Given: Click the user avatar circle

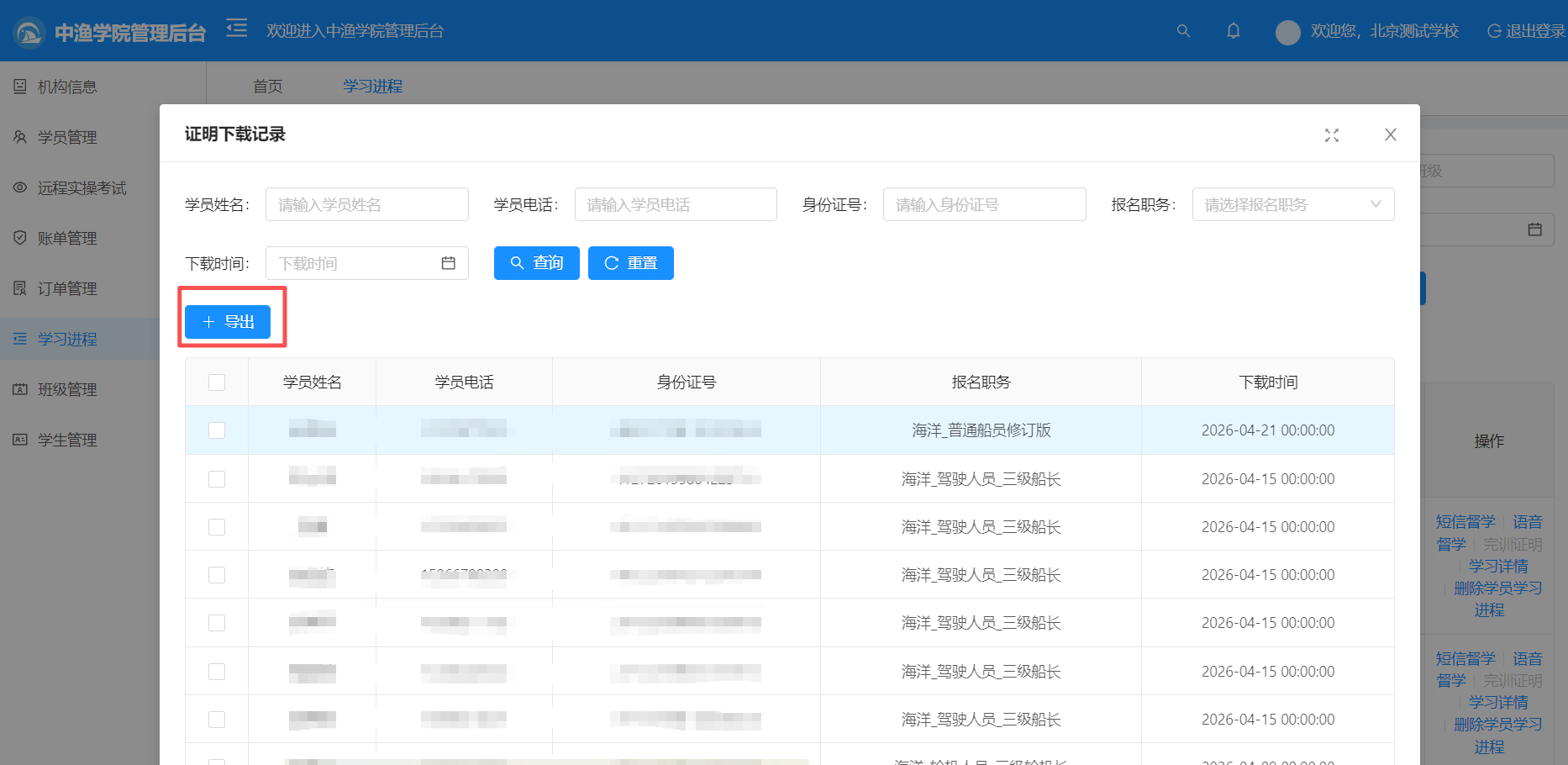Looking at the screenshot, I should coord(1288,32).
